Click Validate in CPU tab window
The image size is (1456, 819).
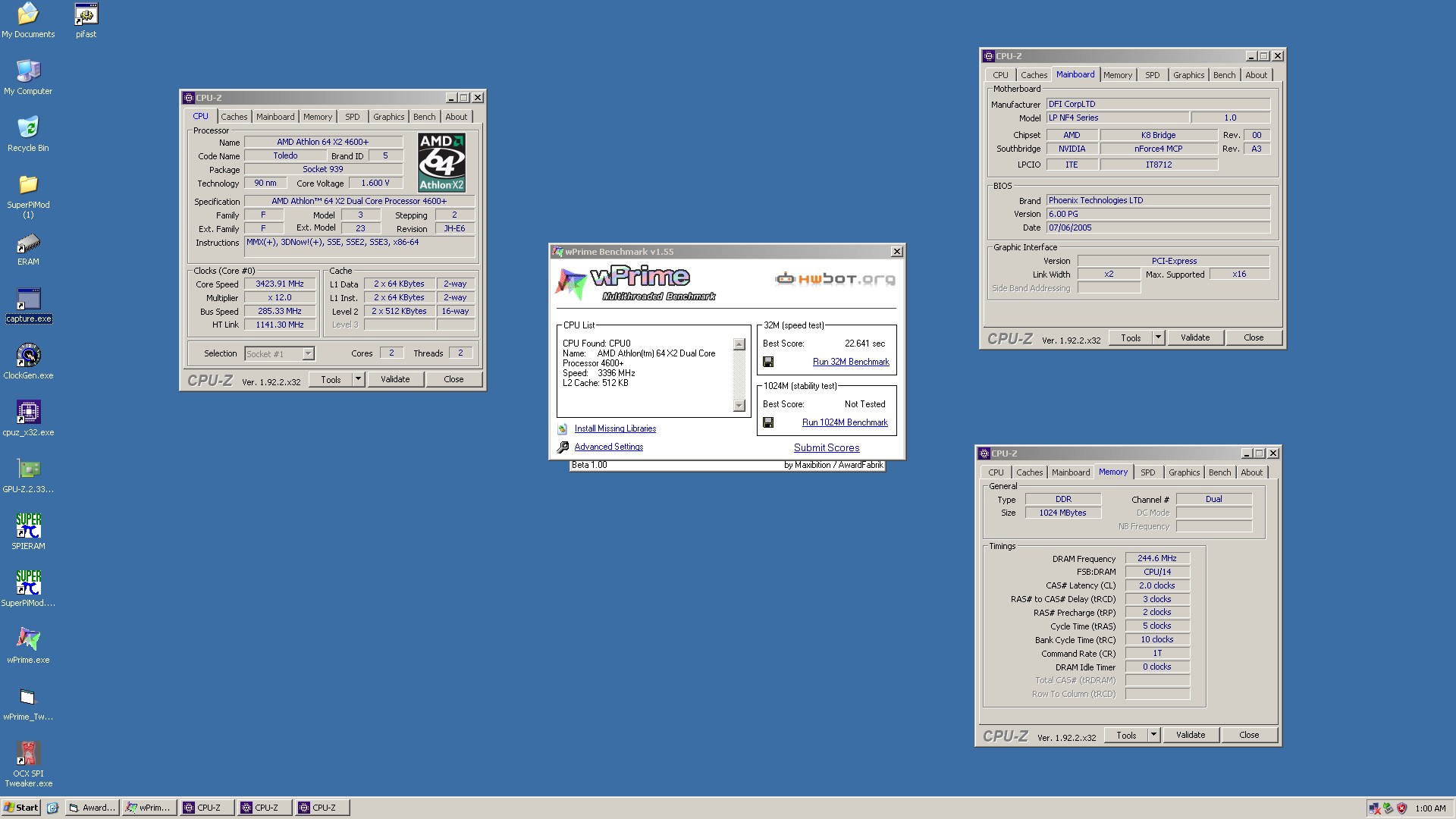click(395, 379)
